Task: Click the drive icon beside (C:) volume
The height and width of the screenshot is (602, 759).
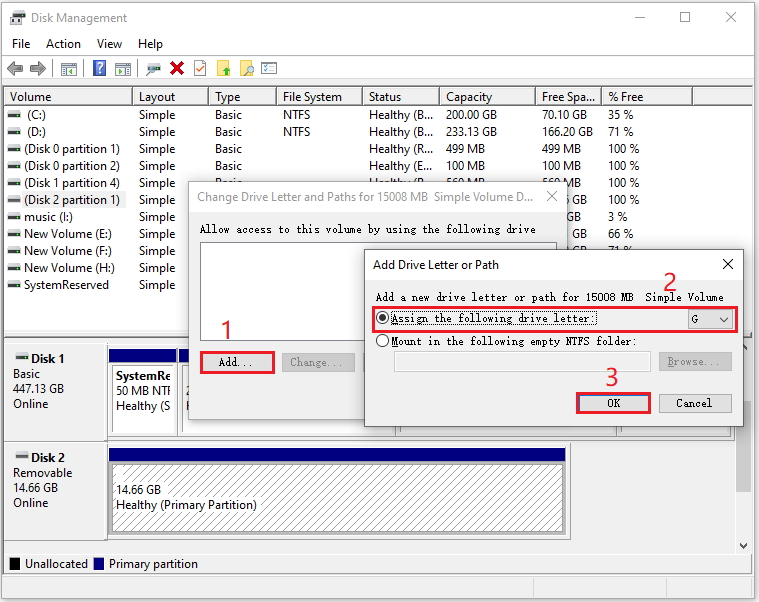Action: [x=15, y=115]
